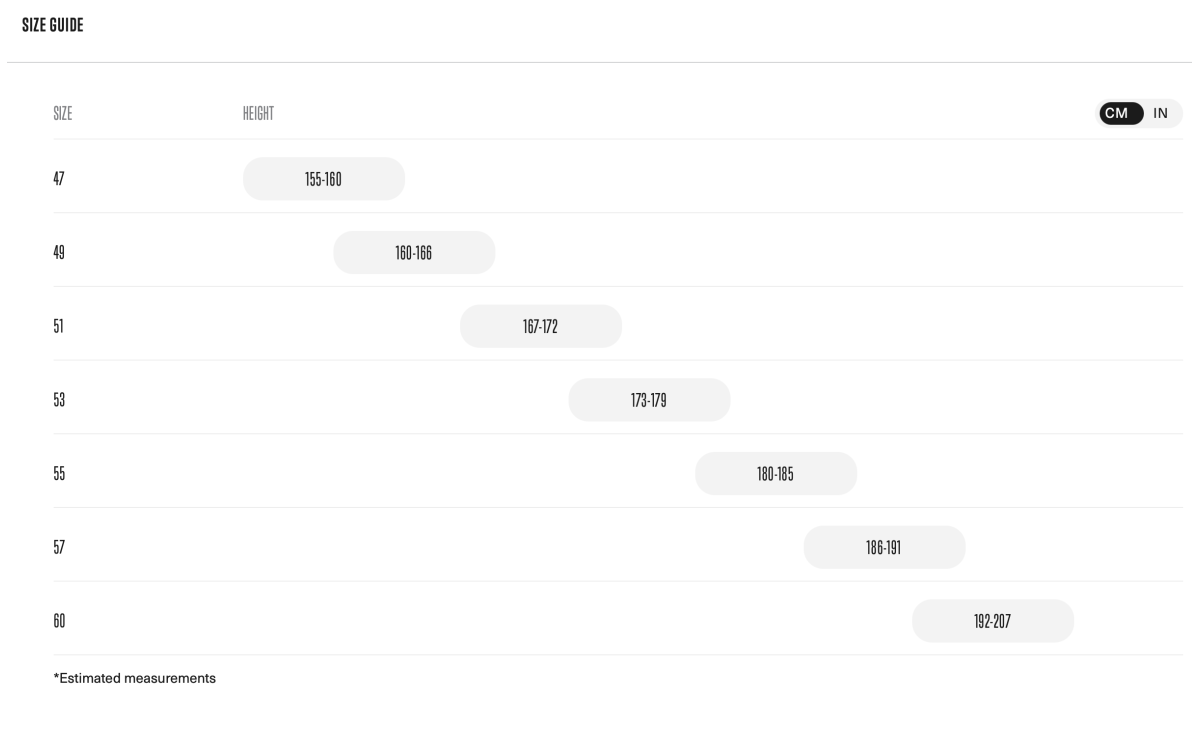The image size is (1200, 729).
Task: Switch units to IN
Action: click(1161, 113)
